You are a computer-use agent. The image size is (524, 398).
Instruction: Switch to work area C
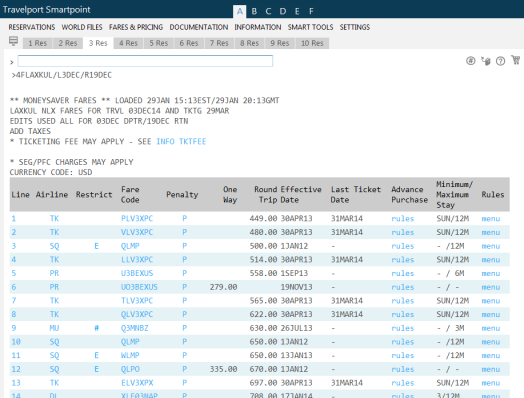pos(268,11)
